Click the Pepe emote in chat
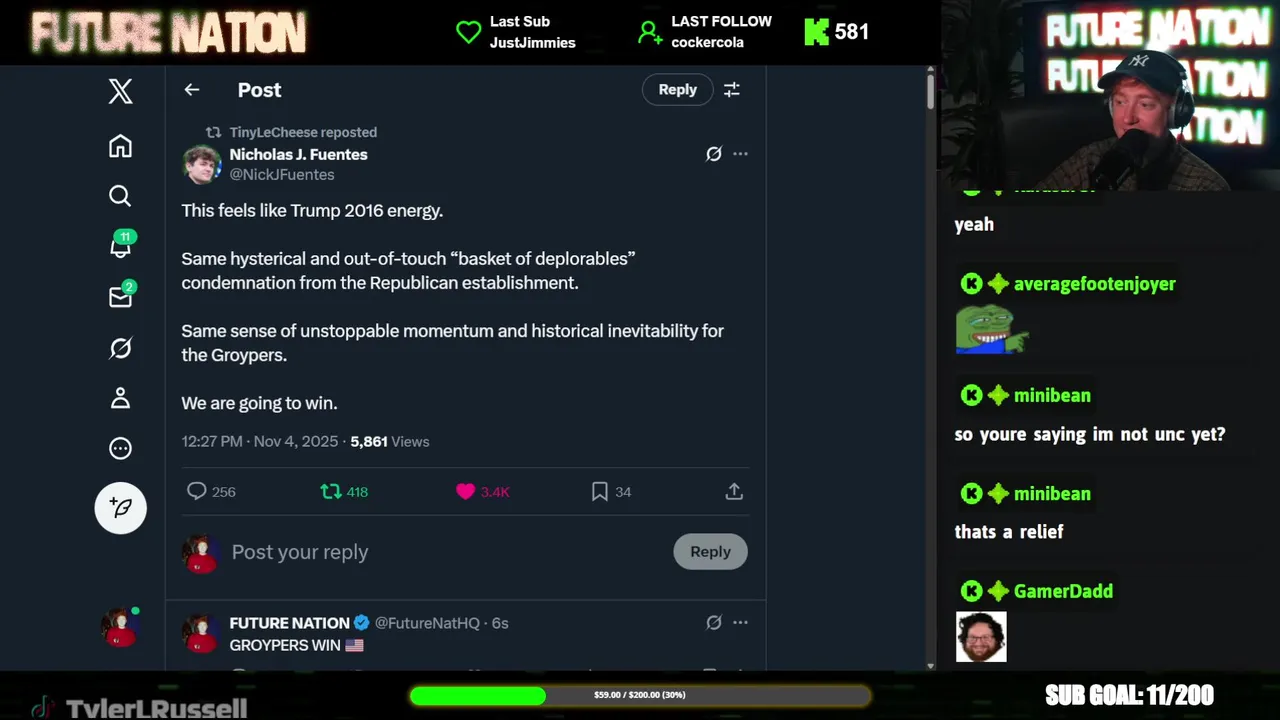Image resolution: width=1280 pixels, height=720 pixels. click(991, 329)
